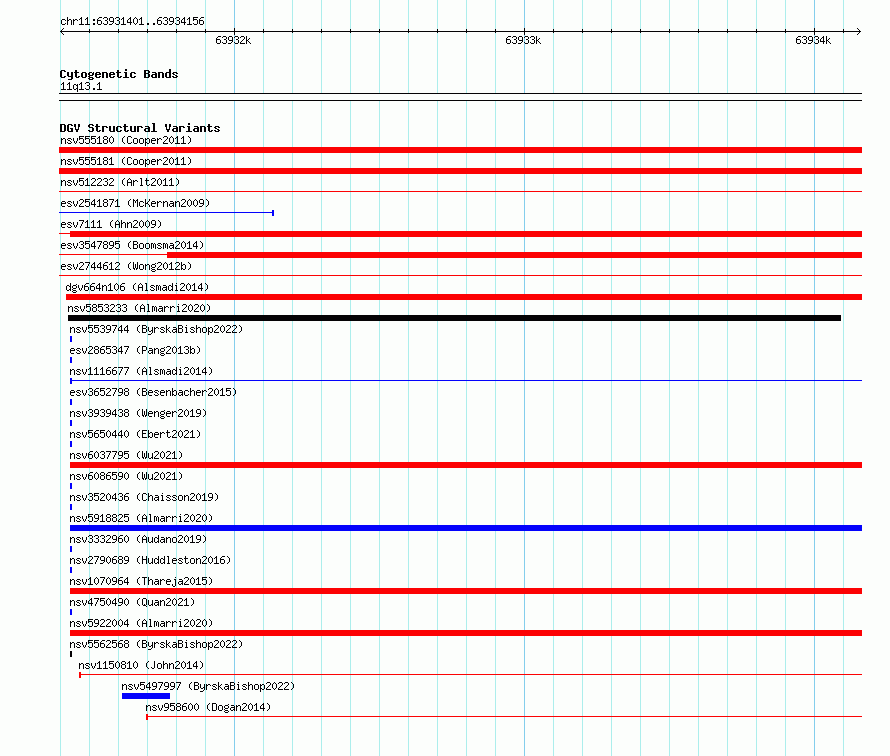The image size is (890, 756).
Task: Open nsv3520436 (Chaisson2019) label
Action: tap(144, 497)
